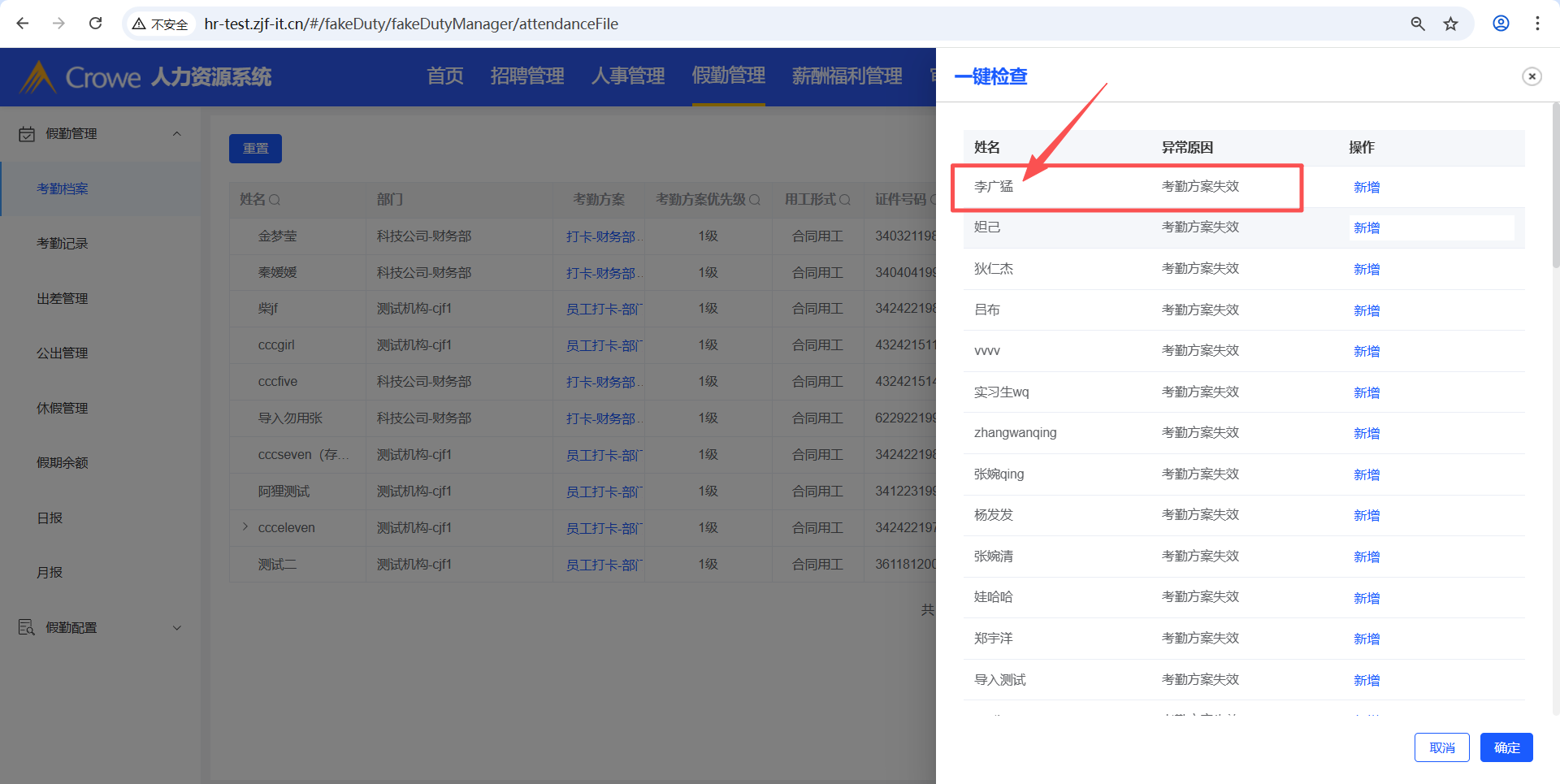Image resolution: width=1560 pixels, height=784 pixels.
Task: Click the 姓名 column search icon
Action: click(275, 200)
